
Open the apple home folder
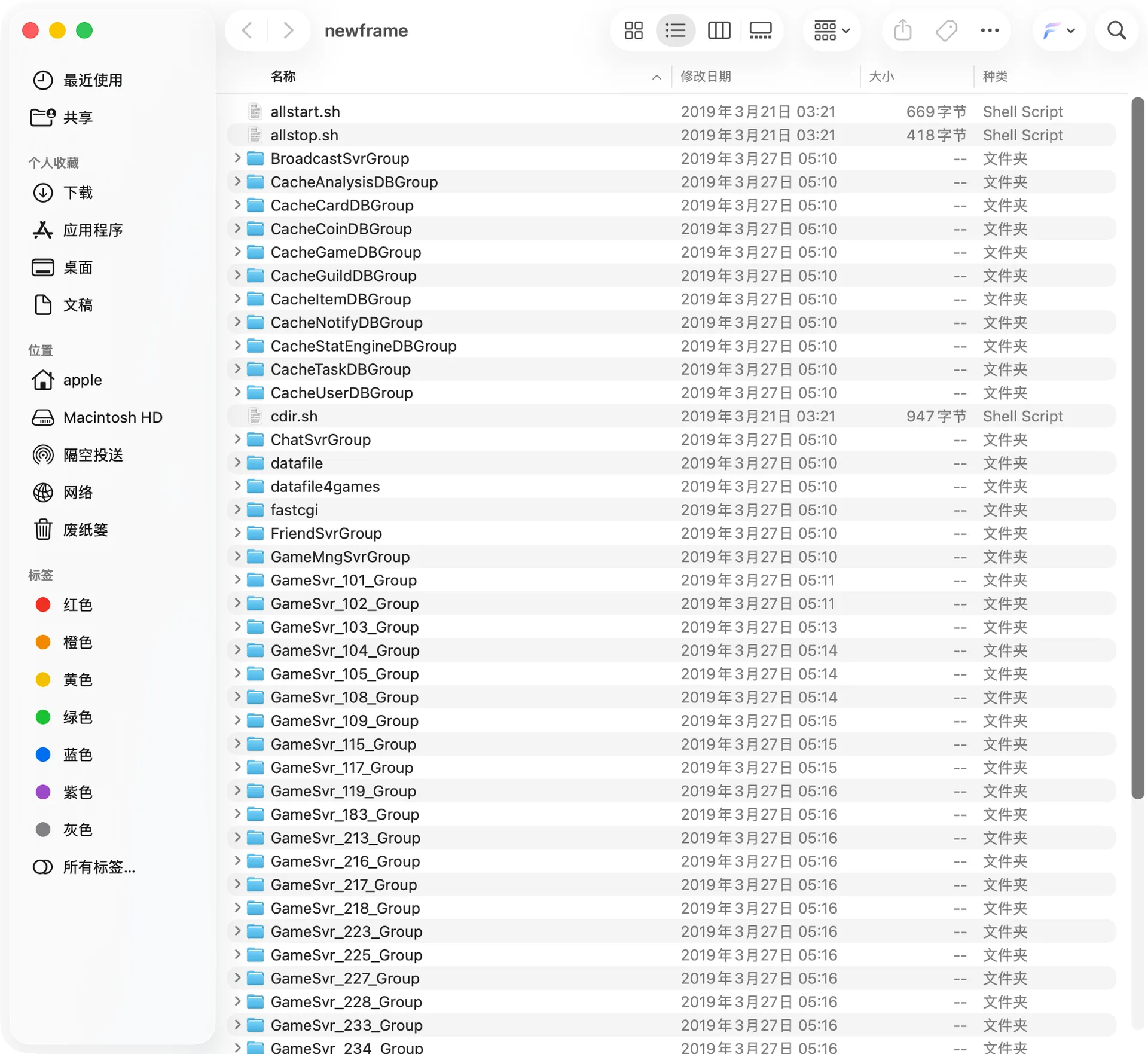[67, 380]
